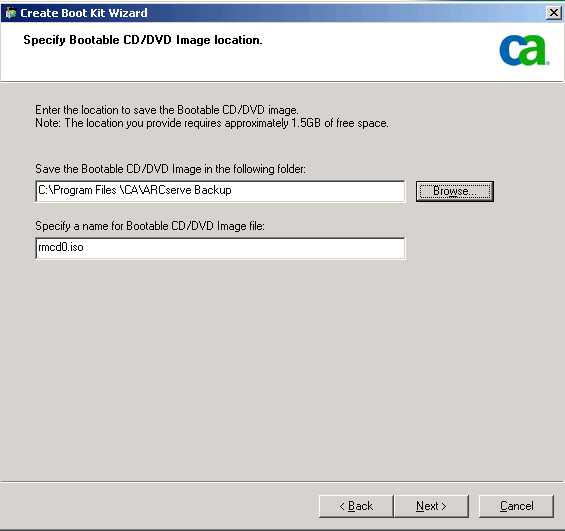The image size is (565, 531).
Task: Go to the Next wizard step
Action: point(431,506)
